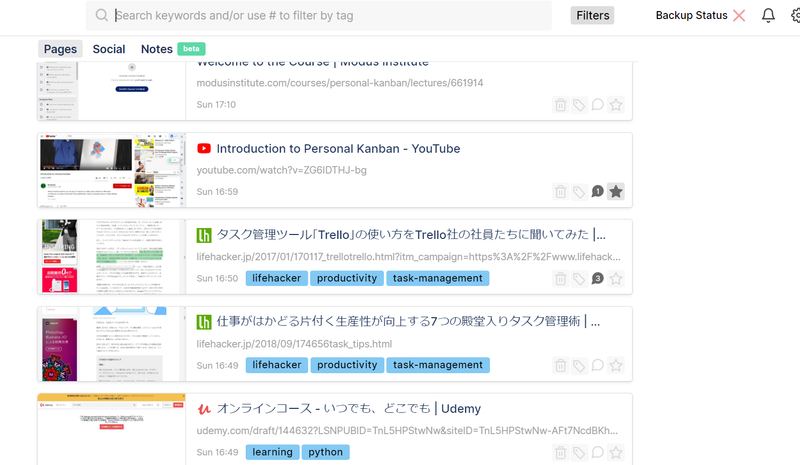Add tags to the Modus Institute entry

(579, 104)
